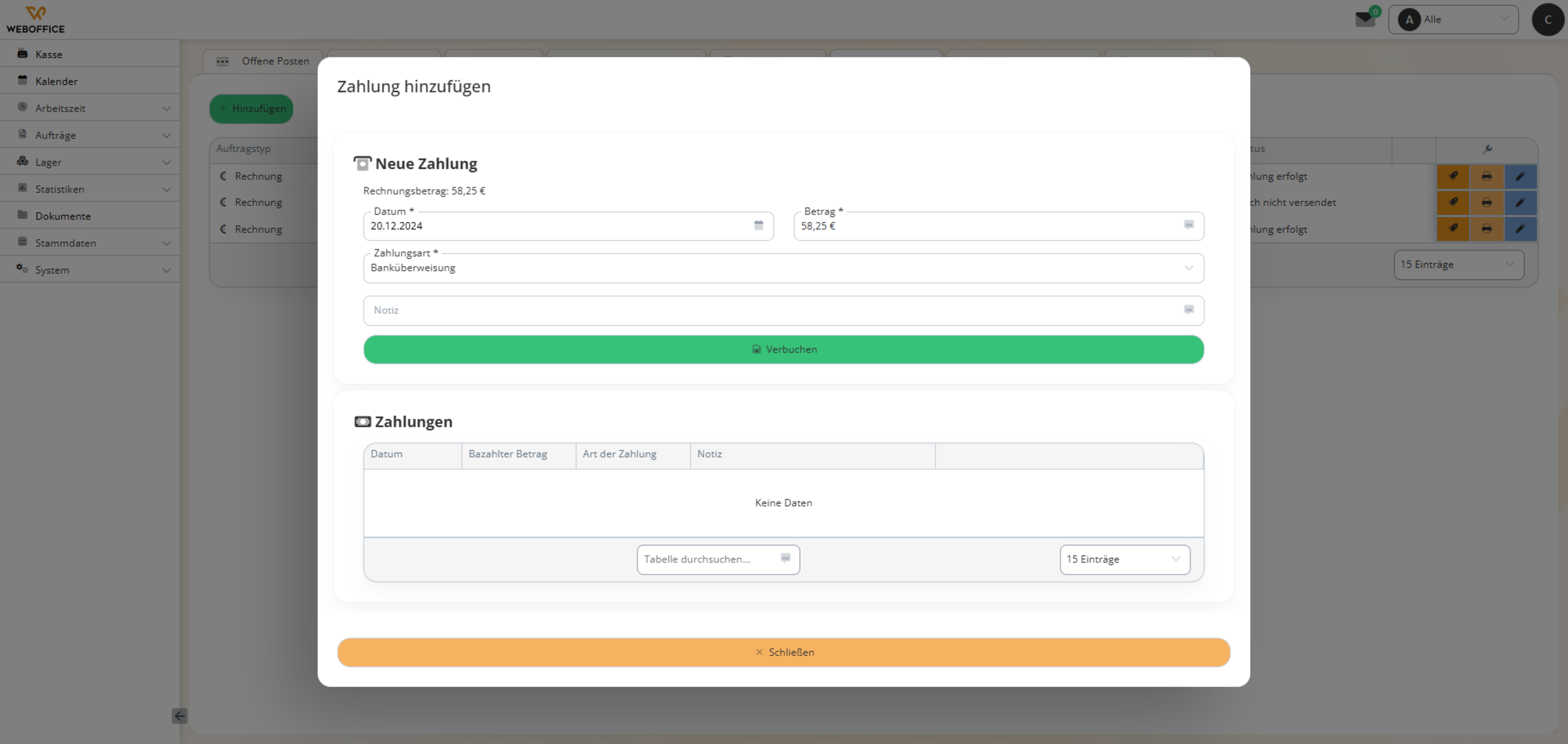Click the keyboard icon in Betrag field
Viewport: 1568px width, 744px height.
(1188, 225)
